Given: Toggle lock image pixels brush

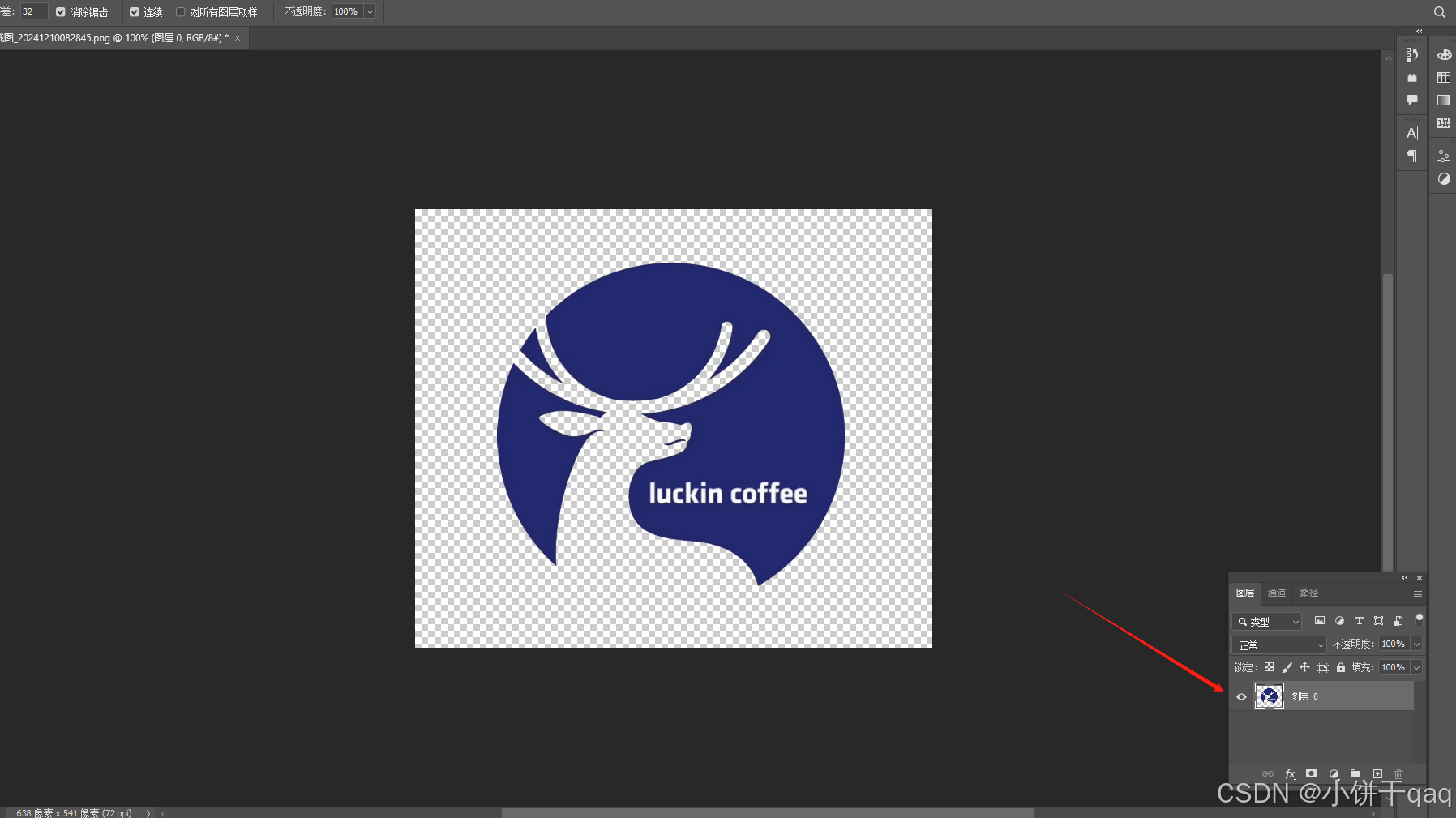Looking at the screenshot, I should pyautogui.click(x=1287, y=667).
